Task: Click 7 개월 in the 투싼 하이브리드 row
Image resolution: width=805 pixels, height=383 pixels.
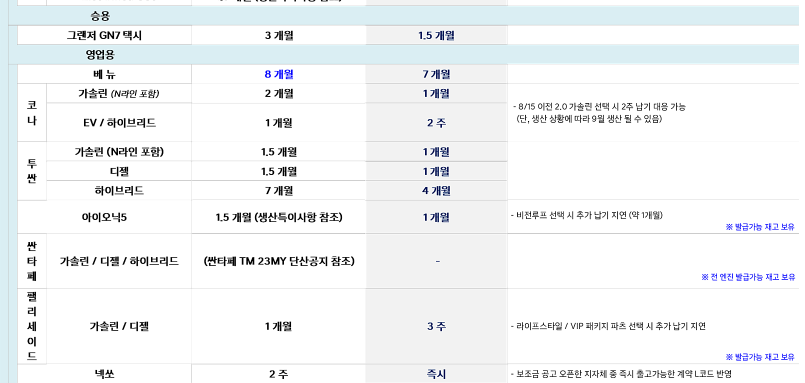Action: 279,190
